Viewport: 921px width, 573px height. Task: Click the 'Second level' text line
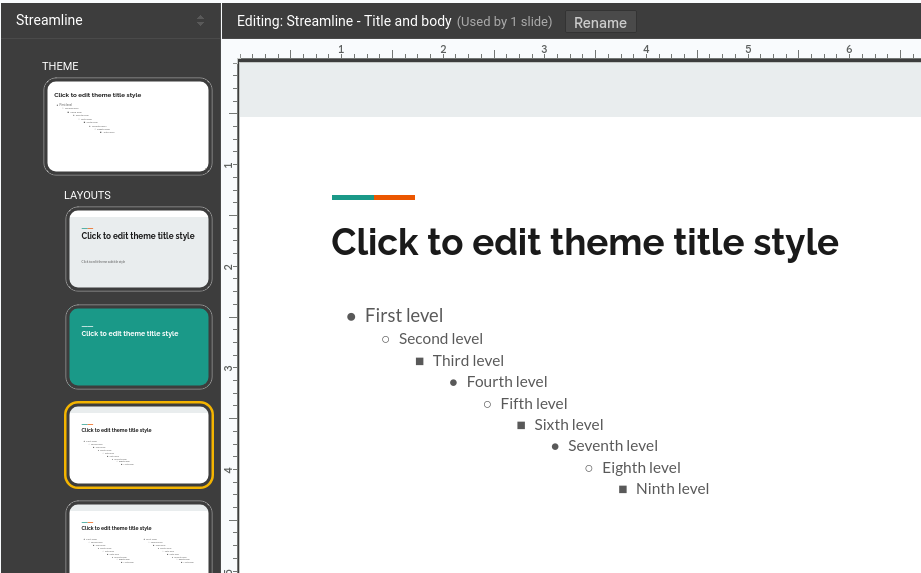(x=440, y=339)
